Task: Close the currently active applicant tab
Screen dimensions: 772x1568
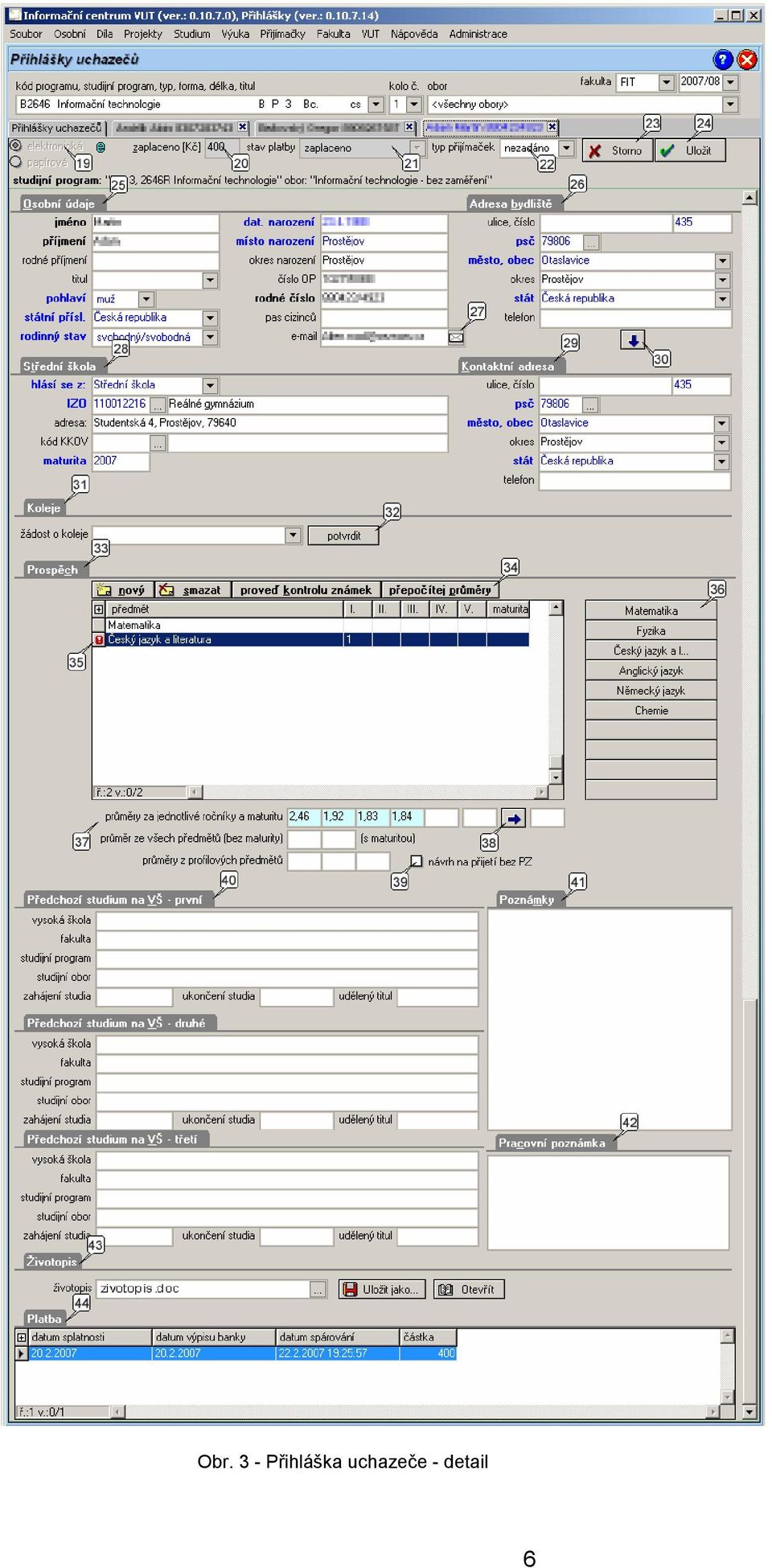Action: point(552,127)
